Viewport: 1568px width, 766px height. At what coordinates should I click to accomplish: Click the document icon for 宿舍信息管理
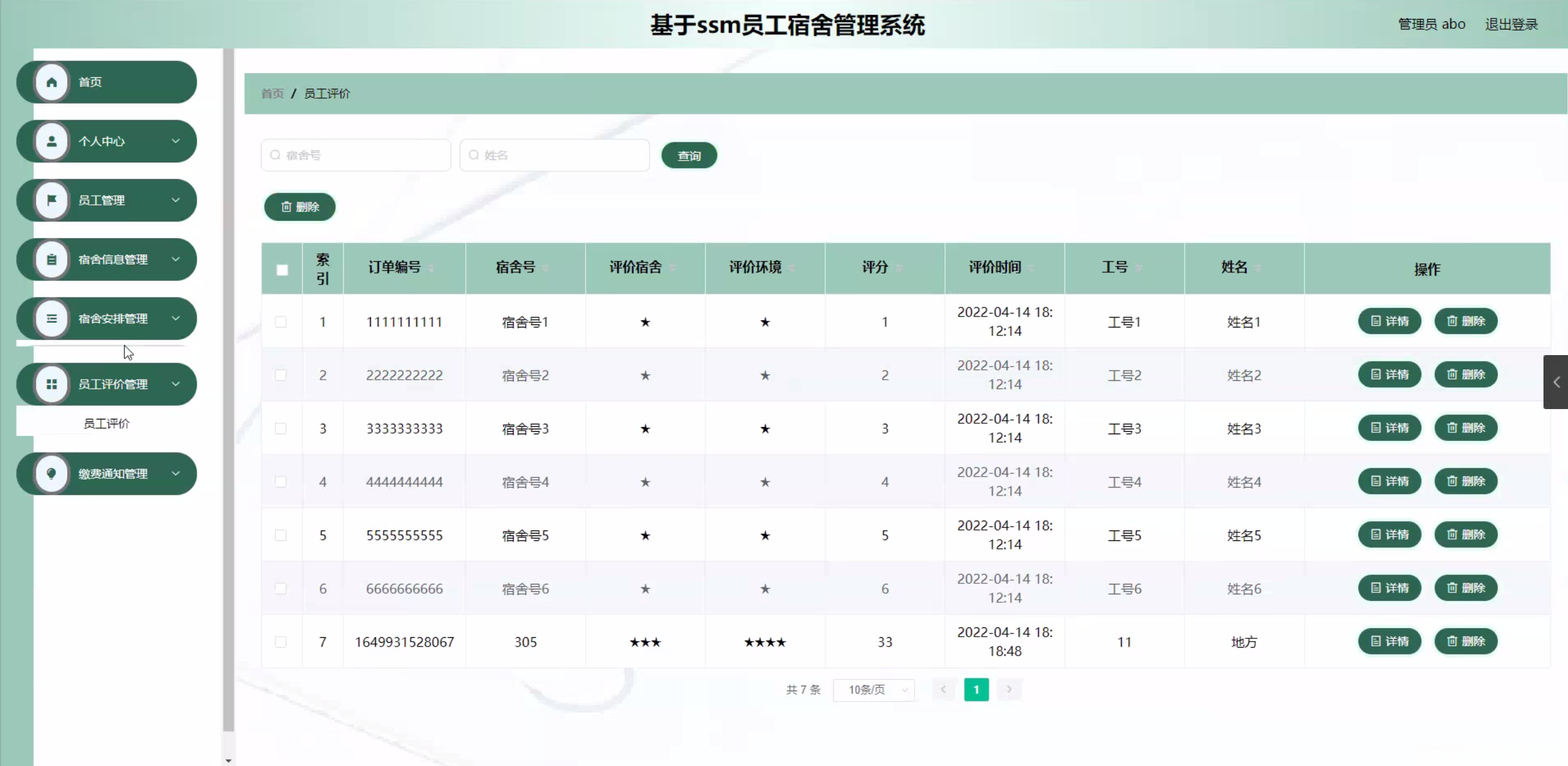(x=51, y=259)
